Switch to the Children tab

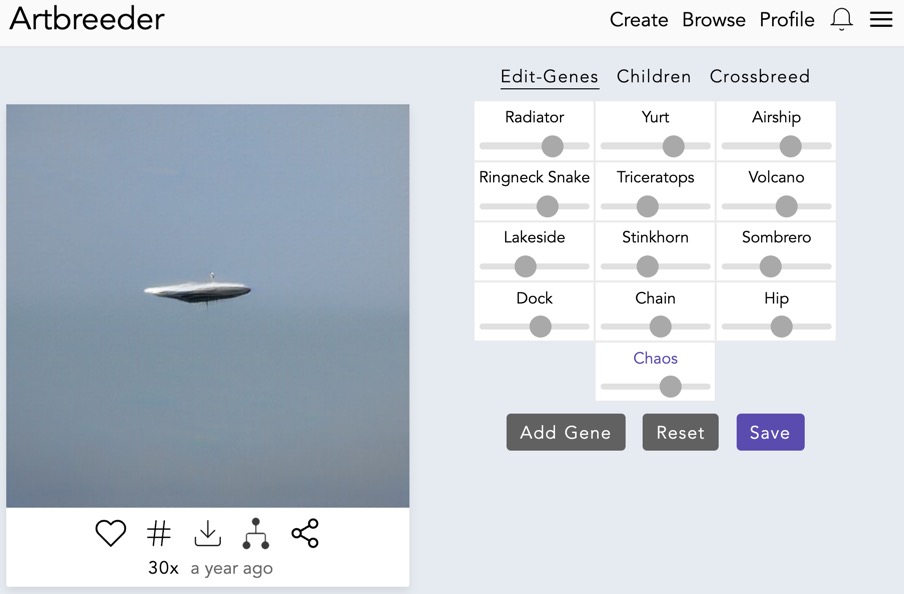pyautogui.click(x=654, y=77)
